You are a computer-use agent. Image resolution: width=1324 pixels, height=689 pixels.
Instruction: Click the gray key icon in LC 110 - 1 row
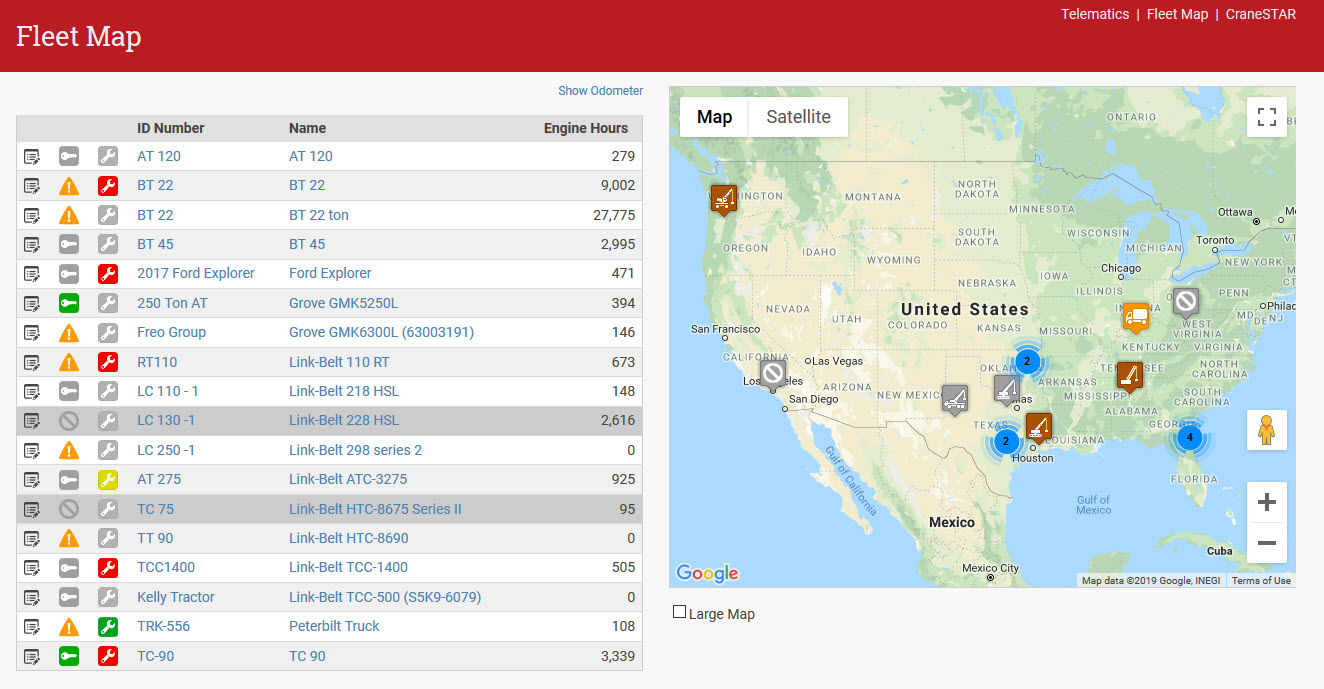69,391
